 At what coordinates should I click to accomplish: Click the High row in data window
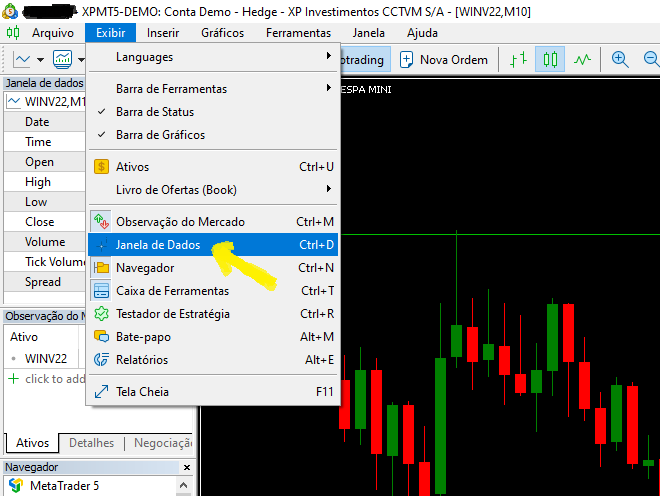(44, 182)
